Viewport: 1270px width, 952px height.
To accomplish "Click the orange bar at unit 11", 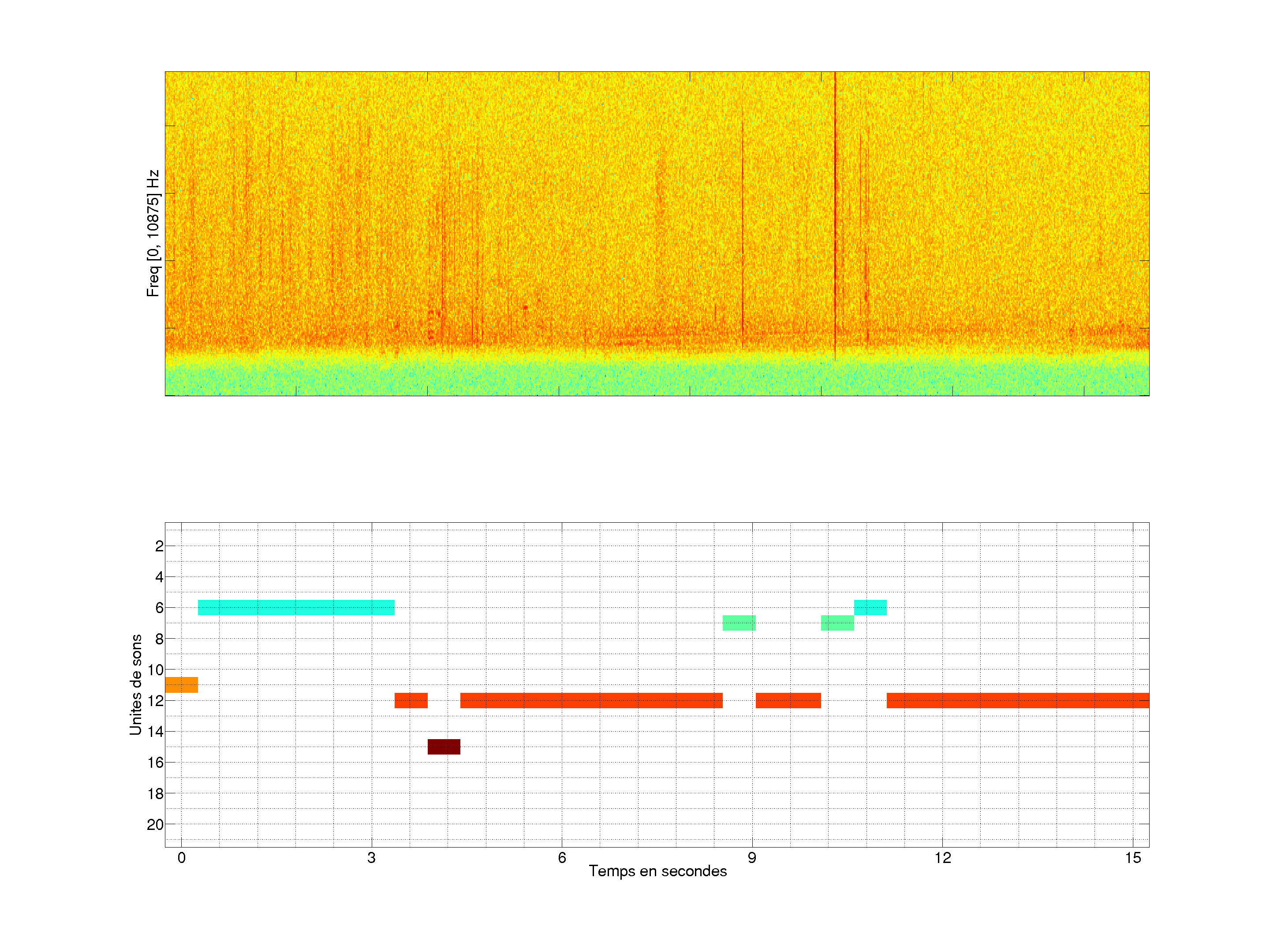I will (x=181, y=684).
